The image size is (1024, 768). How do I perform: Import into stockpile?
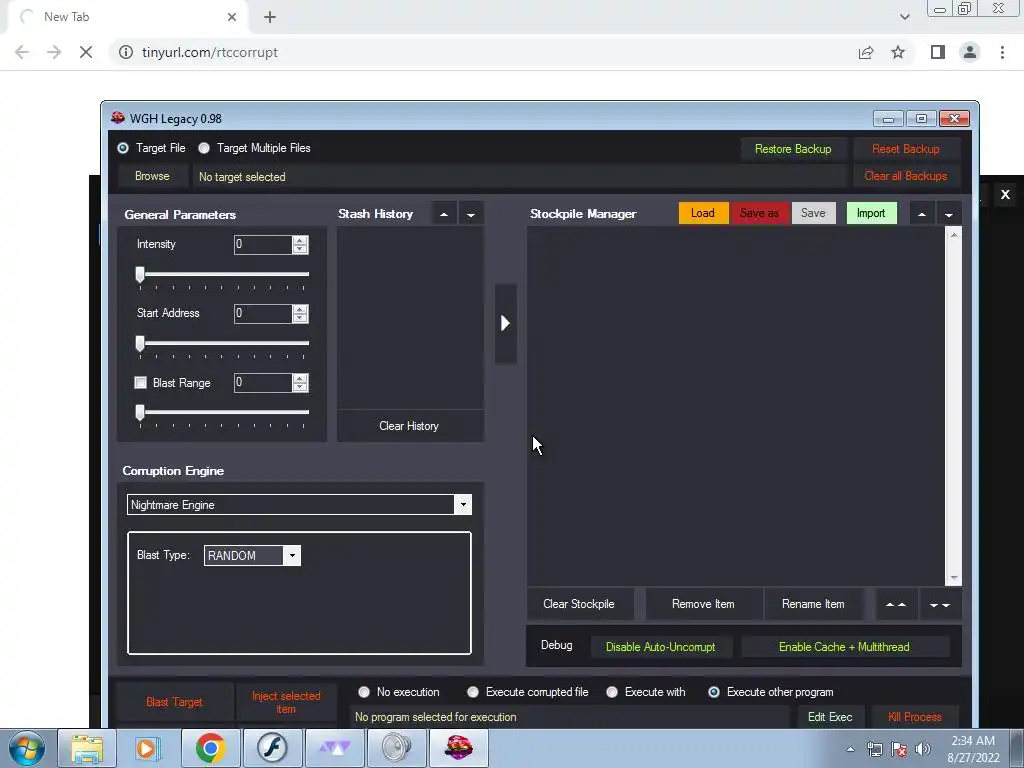[x=871, y=214]
